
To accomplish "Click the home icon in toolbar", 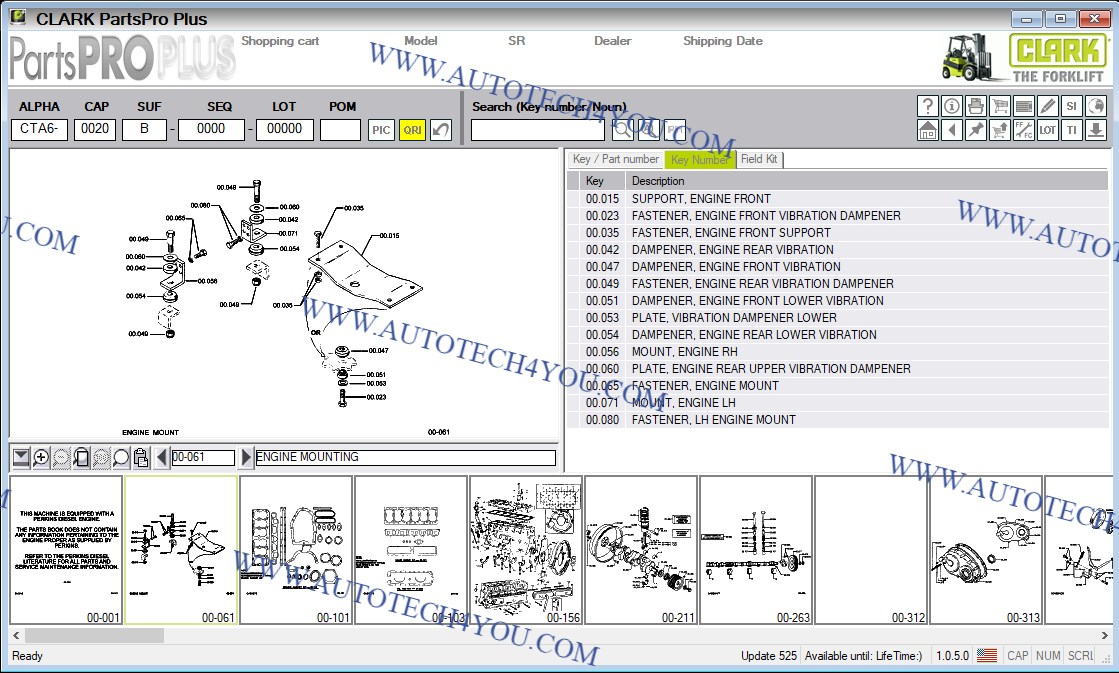I will [x=927, y=130].
